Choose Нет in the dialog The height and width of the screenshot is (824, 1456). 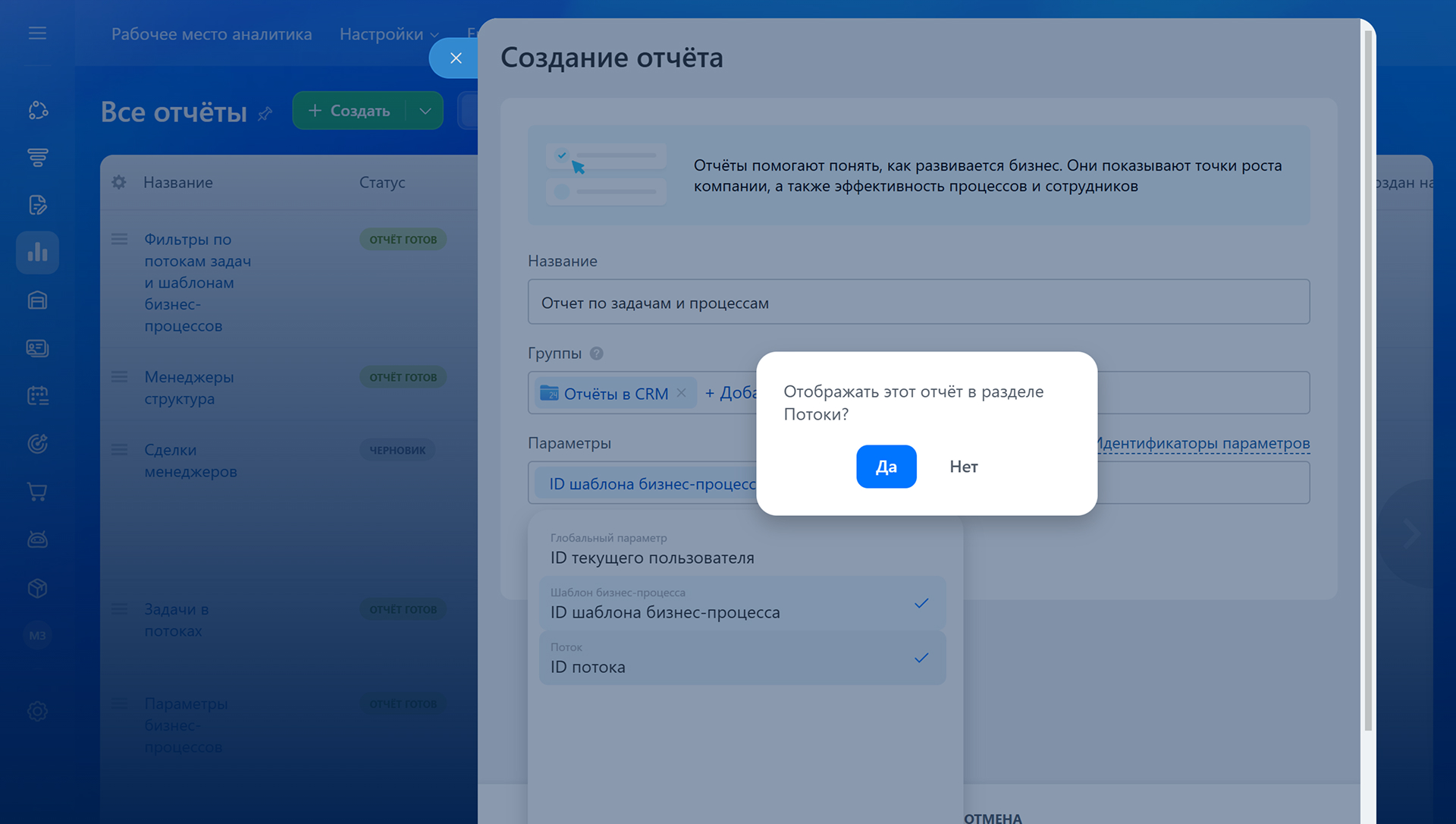963,467
